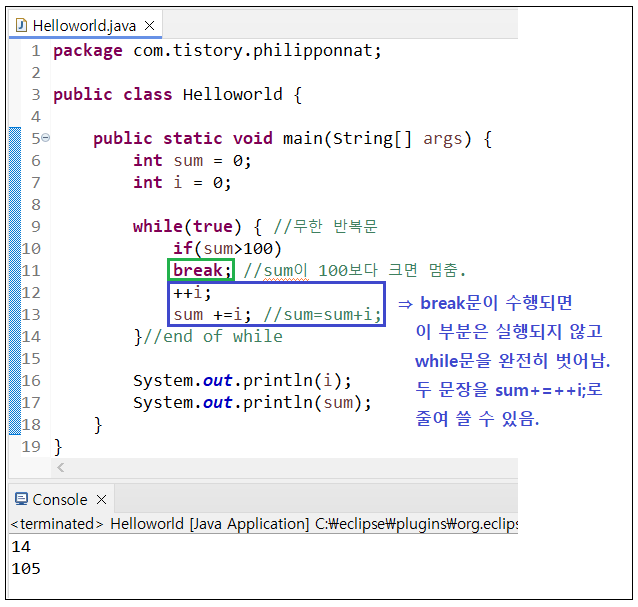Click the Java file icon on Helloworld.java tab
The image size is (638, 607).
pyautogui.click(x=21, y=26)
